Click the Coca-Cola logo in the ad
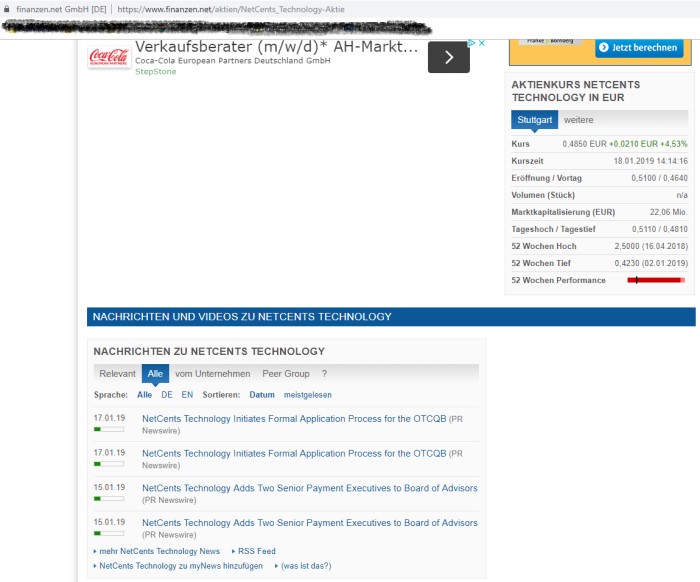The width and height of the screenshot is (700, 582). 109,57
